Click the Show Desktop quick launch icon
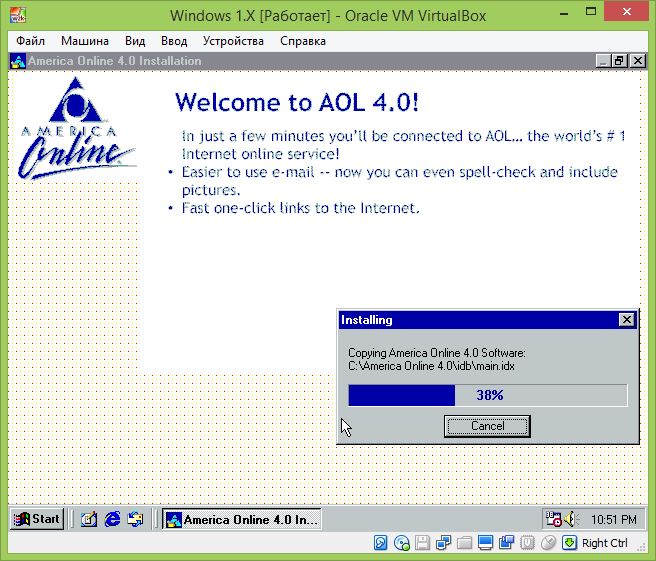 point(89,520)
